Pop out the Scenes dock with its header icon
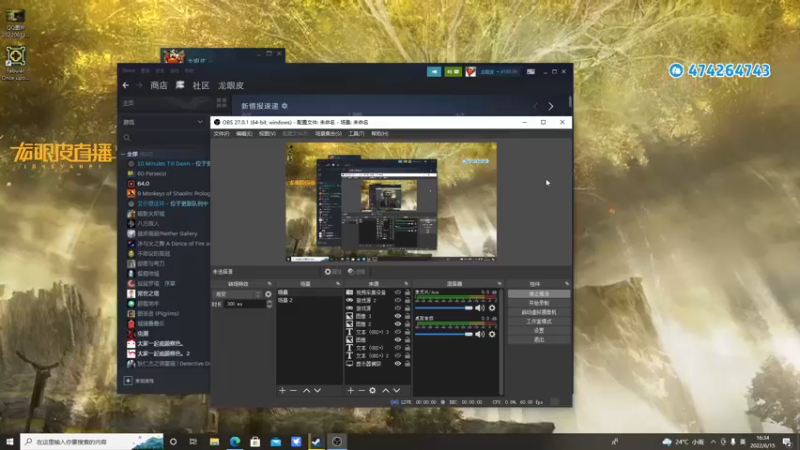Viewport: 800px width, 450px height. pyautogui.click(x=338, y=284)
